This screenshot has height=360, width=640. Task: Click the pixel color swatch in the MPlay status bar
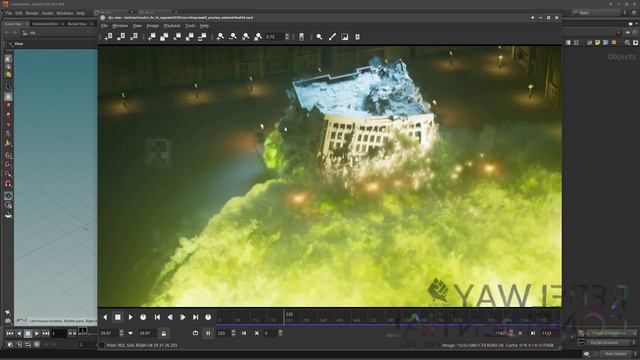click(102, 345)
